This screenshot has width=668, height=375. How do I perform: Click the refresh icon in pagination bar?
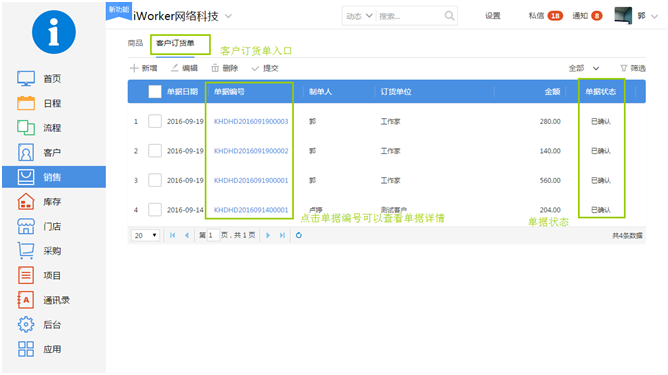point(299,235)
